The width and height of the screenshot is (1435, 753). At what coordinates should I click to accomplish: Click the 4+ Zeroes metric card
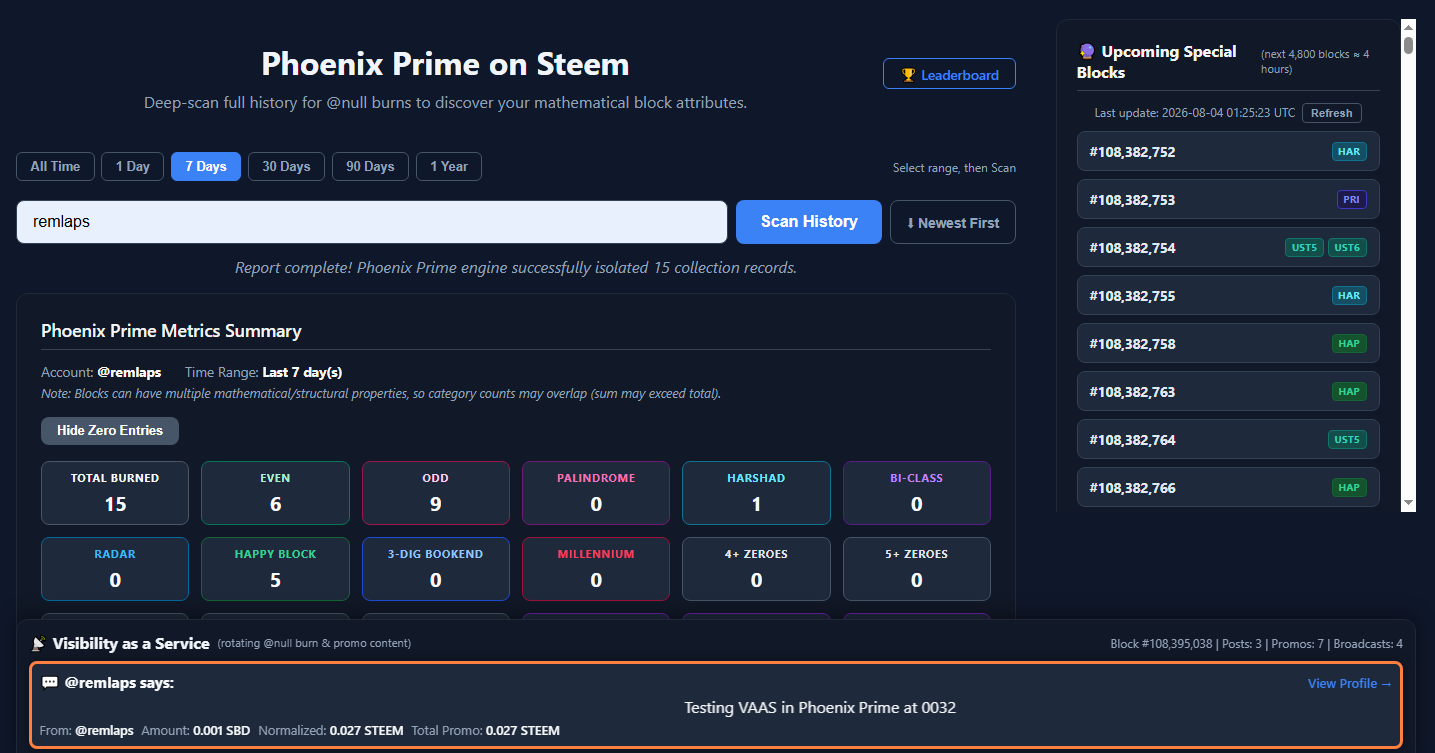tap(756, 569)
